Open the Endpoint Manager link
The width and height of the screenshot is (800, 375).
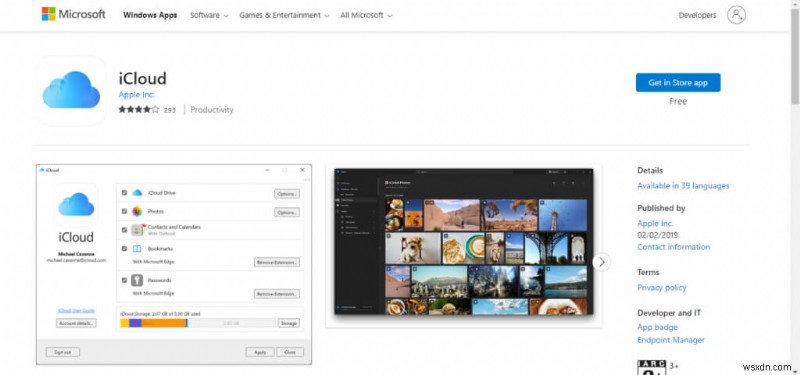671,340
